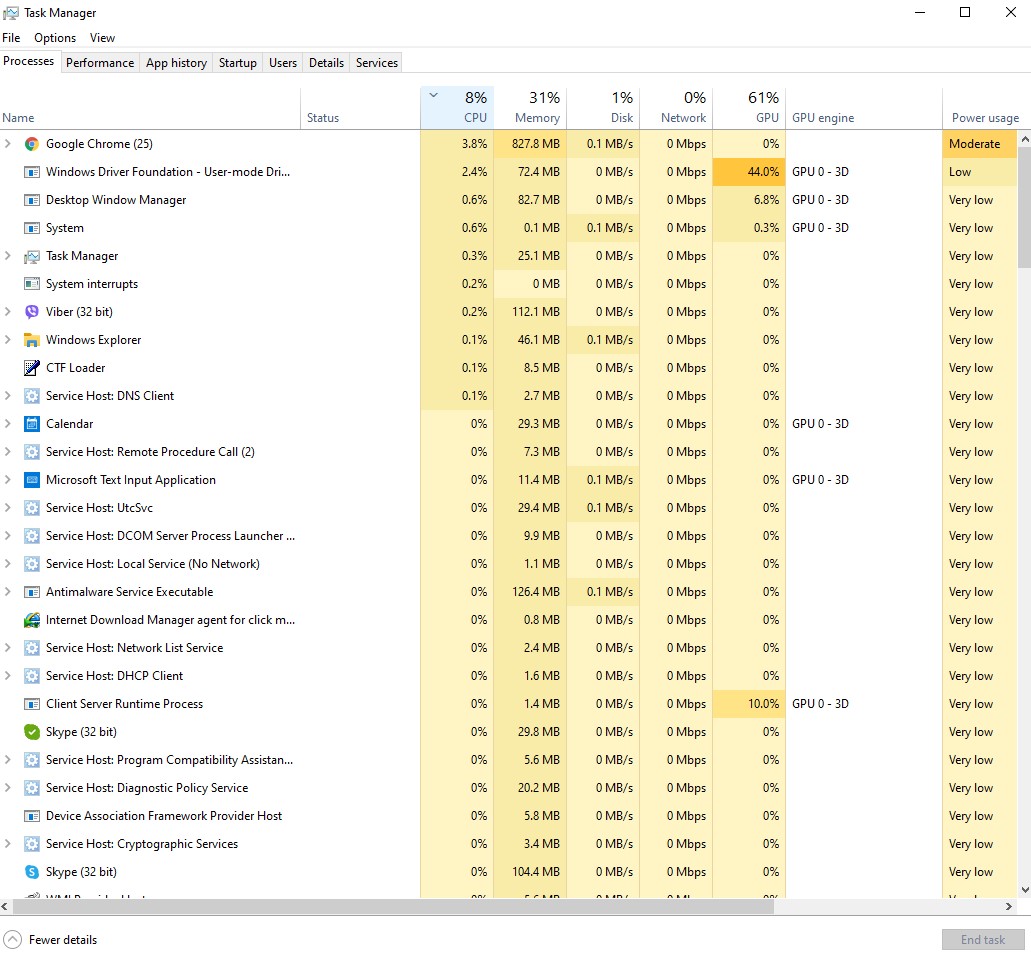This screenshot has width=1031, height=957.
Task: Click the vertical scrollbar down arrow
Action: [x=1024, y=889]
